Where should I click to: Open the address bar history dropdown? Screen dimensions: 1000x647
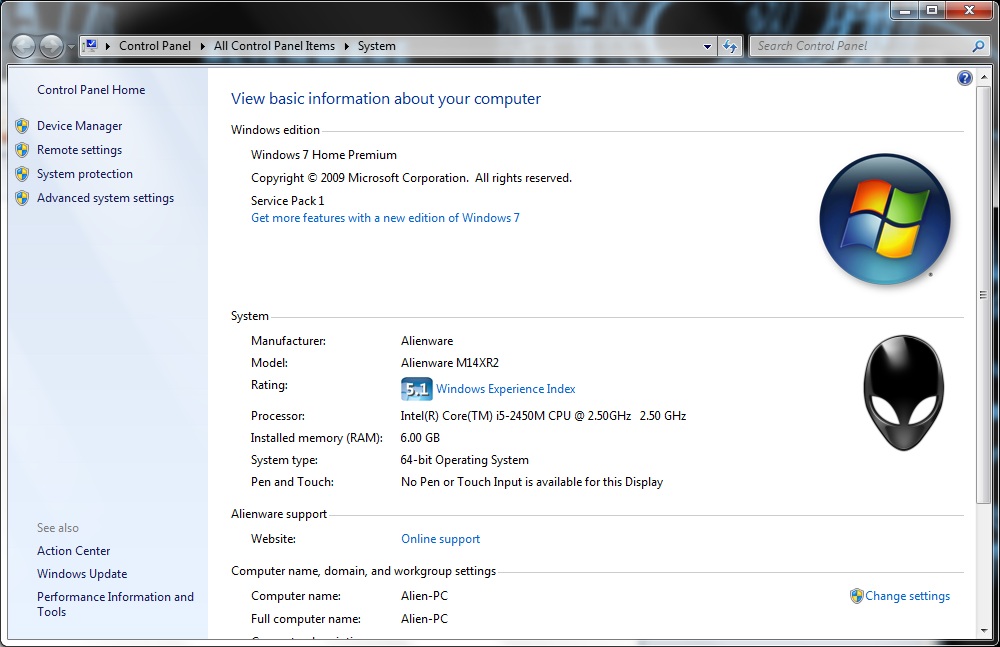[707, 47]
